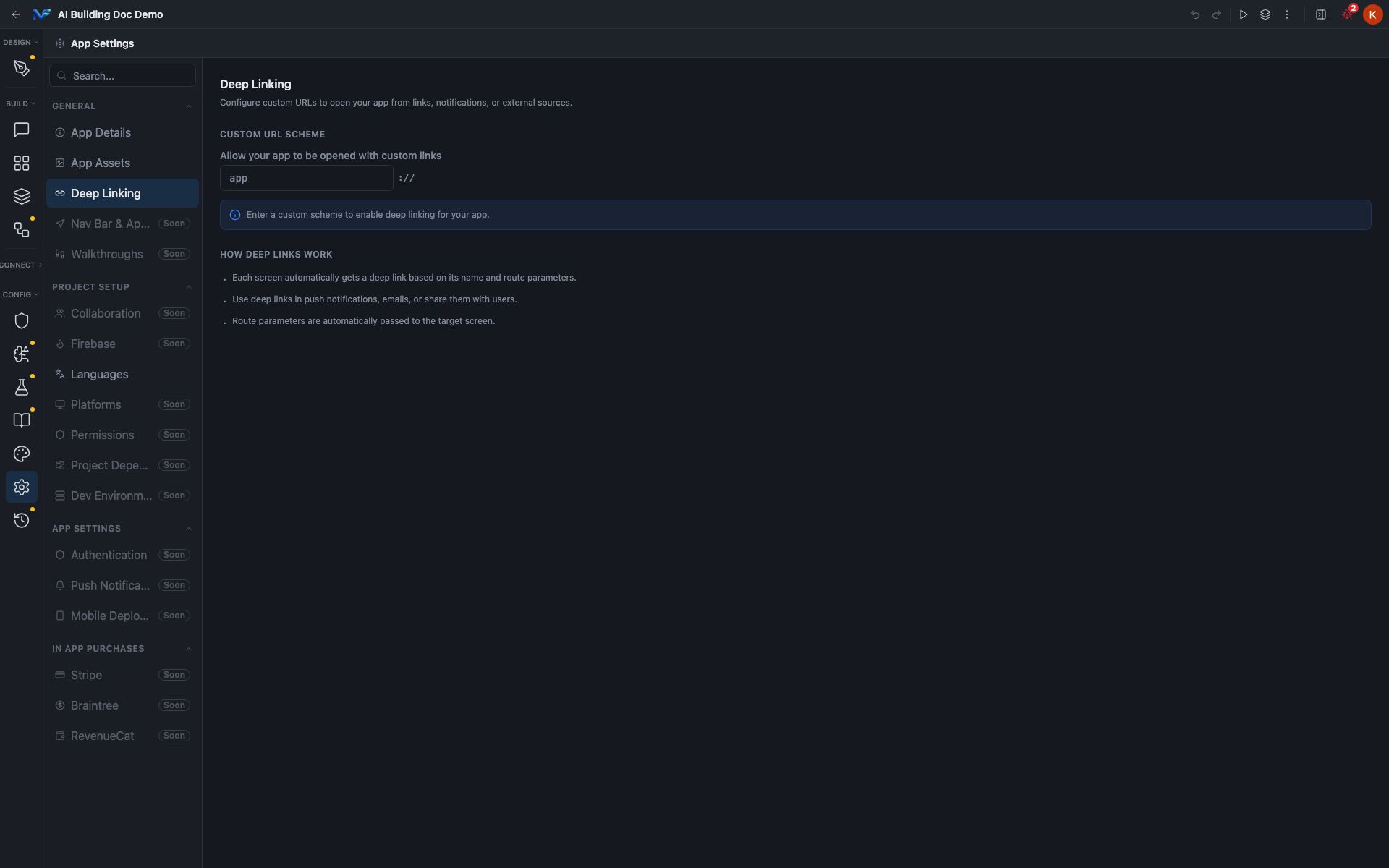Image resolution: width=1389 pixels, height=868 pixels.
Task: Toggle the side panel layout icon
Action: pos(1321,14)
